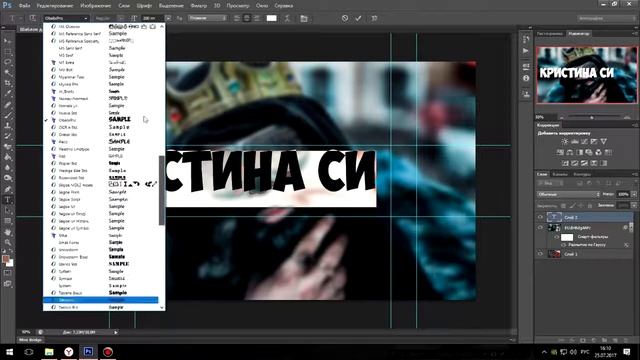Open the font family dropdown
This screenshot has width=640, height=360.
[x=66, y=18]
